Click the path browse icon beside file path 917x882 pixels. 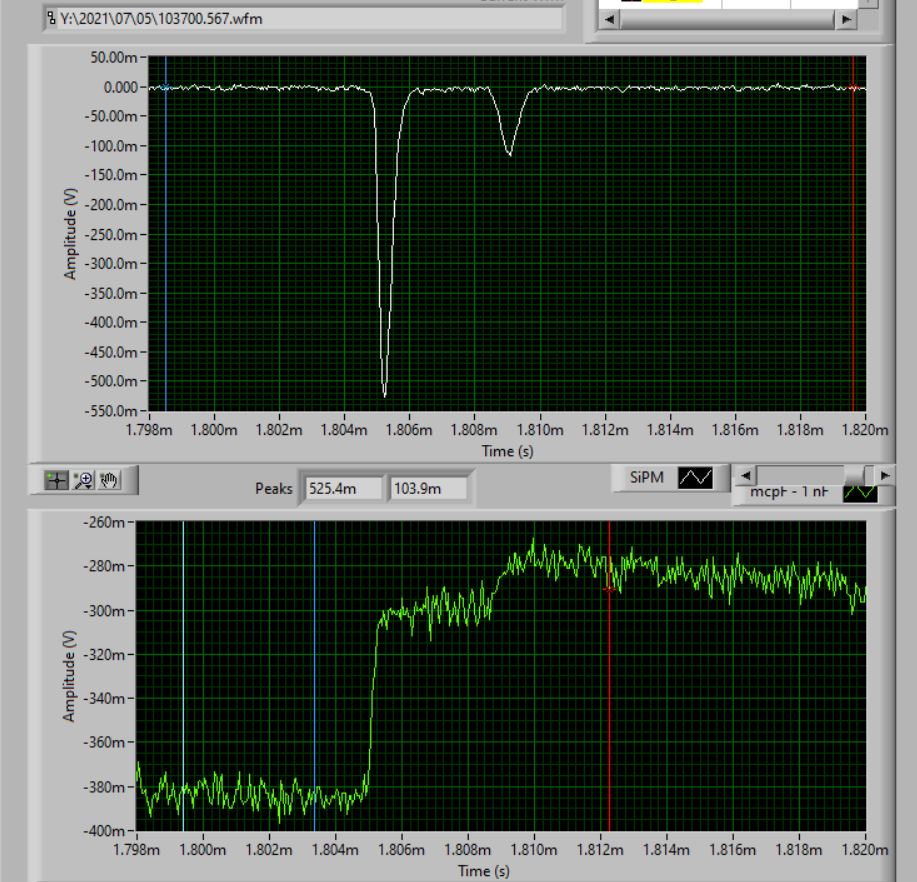click(x=51, y=19)
